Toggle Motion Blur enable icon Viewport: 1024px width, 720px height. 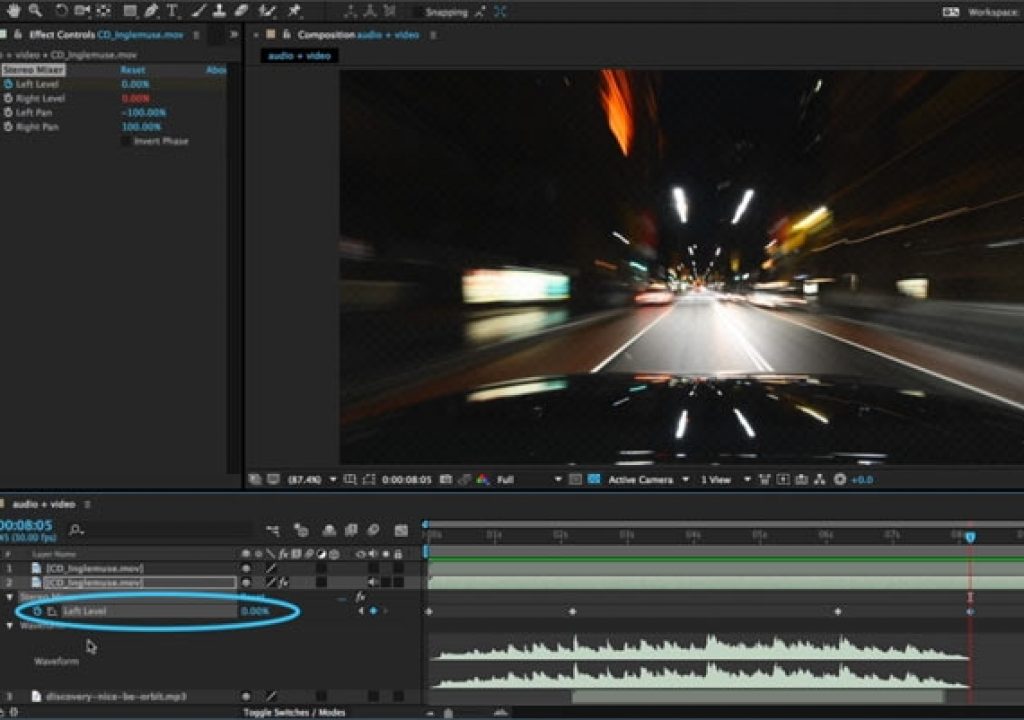click(374, 530)
